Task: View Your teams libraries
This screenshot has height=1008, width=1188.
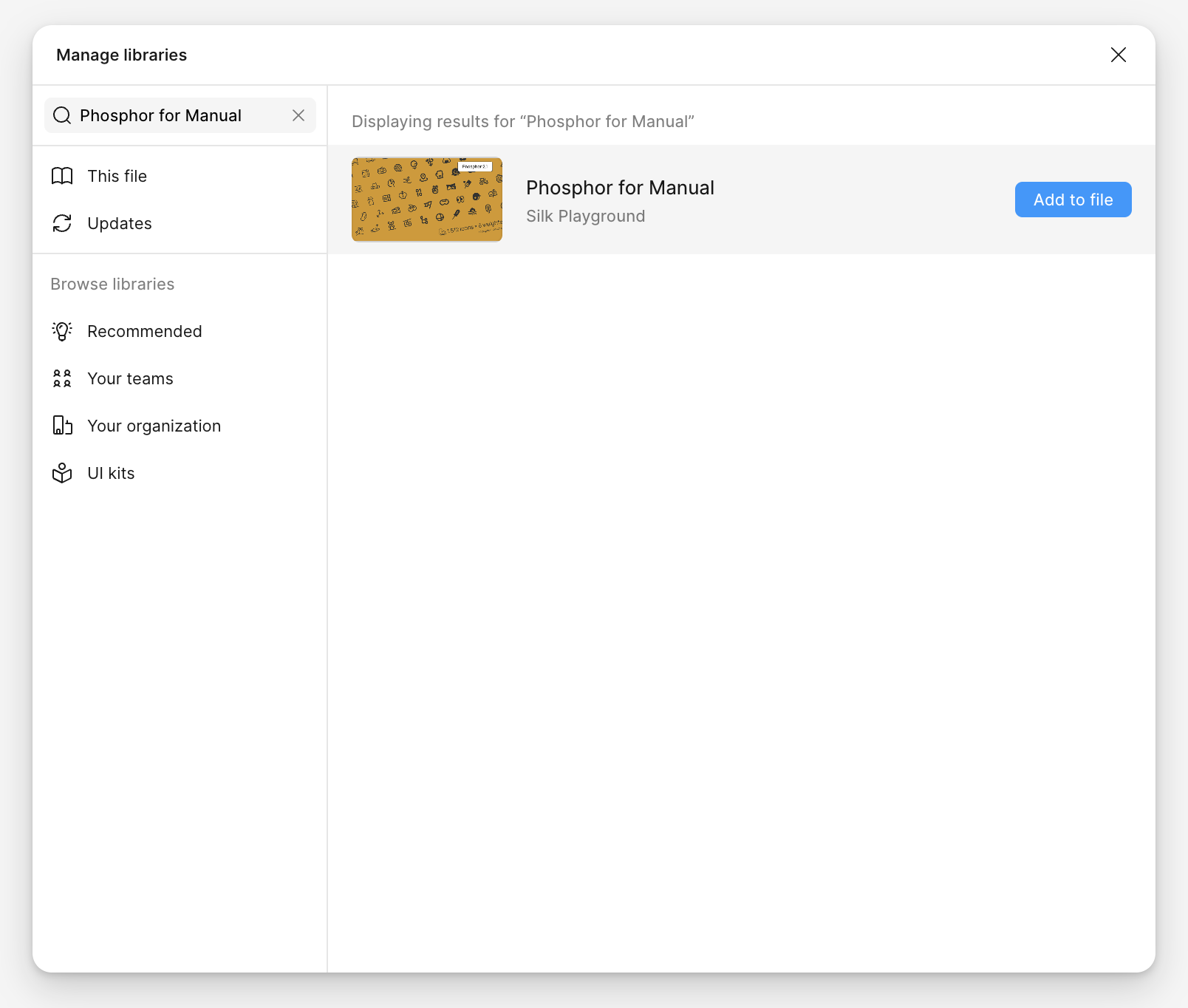Action: pyautogui.click(x=129, y=378)
